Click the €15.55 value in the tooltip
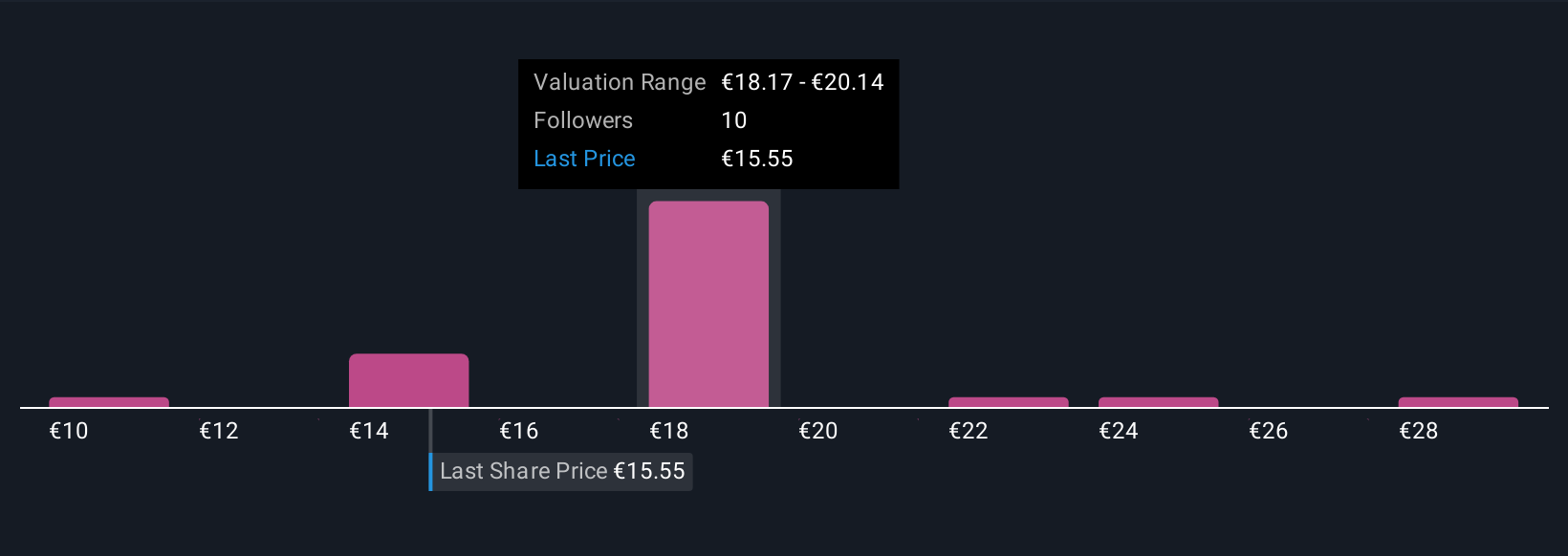The image size is (1568, 556). [x=756, y=159]
